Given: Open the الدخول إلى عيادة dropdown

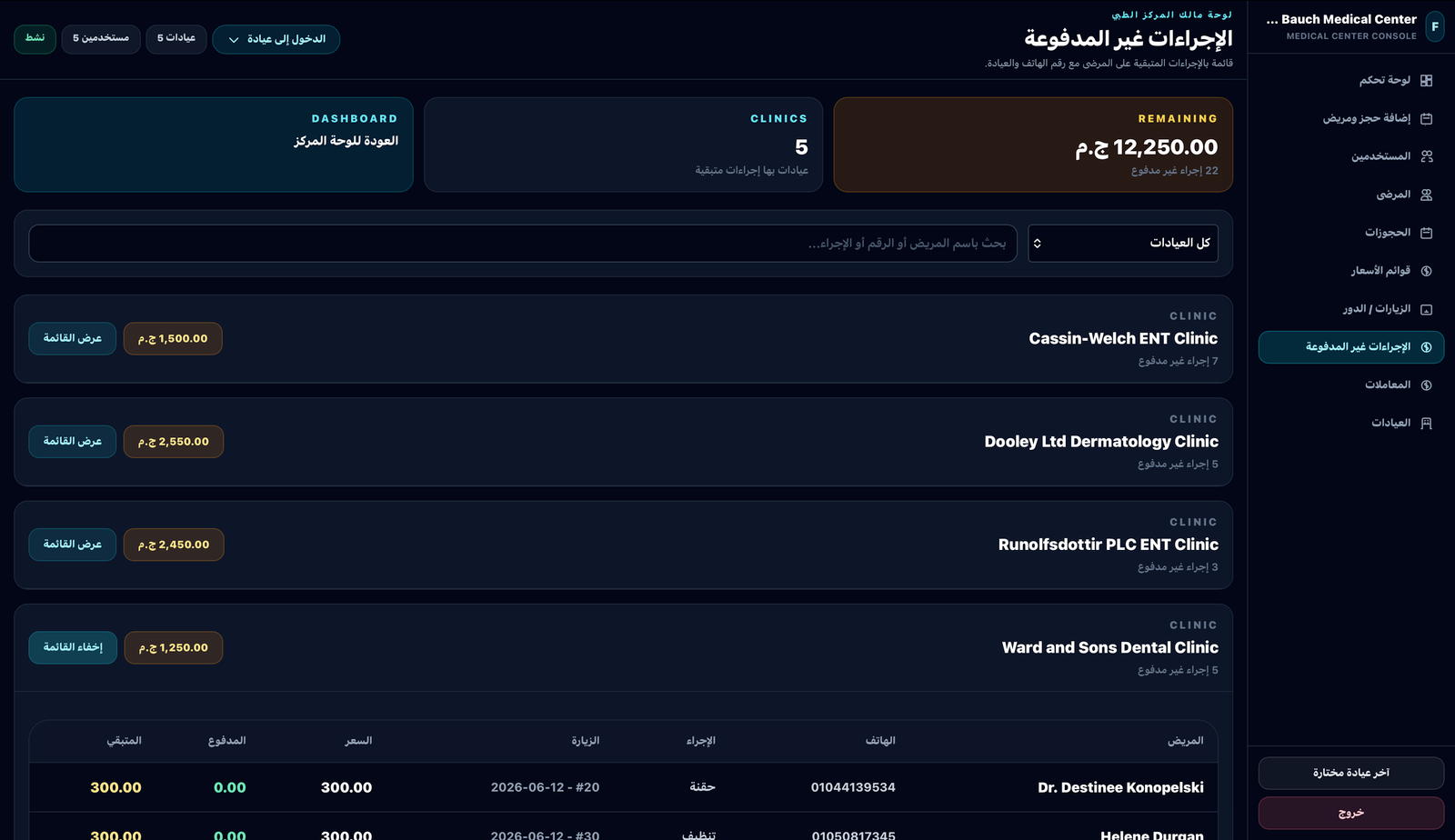Looking at the screenshot, I should coord(276,39).
